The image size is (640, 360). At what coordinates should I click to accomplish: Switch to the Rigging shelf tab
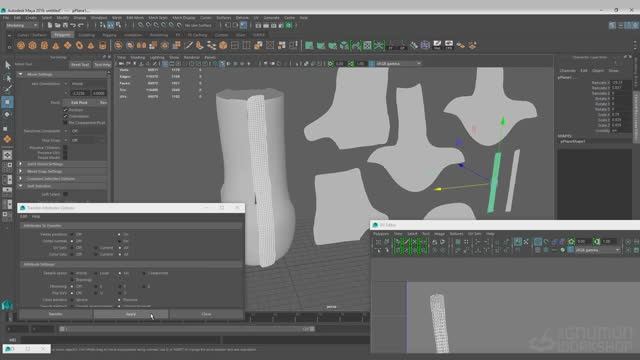(109, 35)
